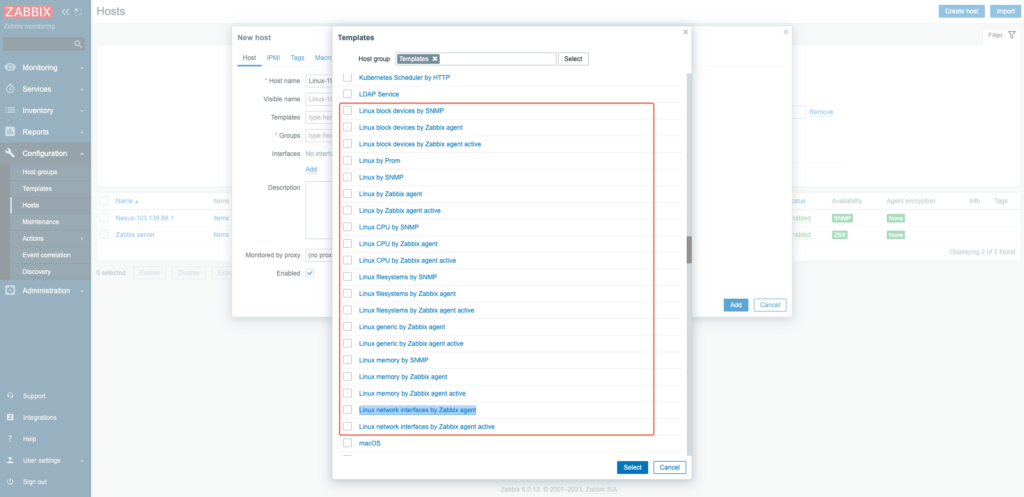The image size is (1024, 497).
Task: Click the Configuration wrench icon
Action: click(x=10, y=153)
